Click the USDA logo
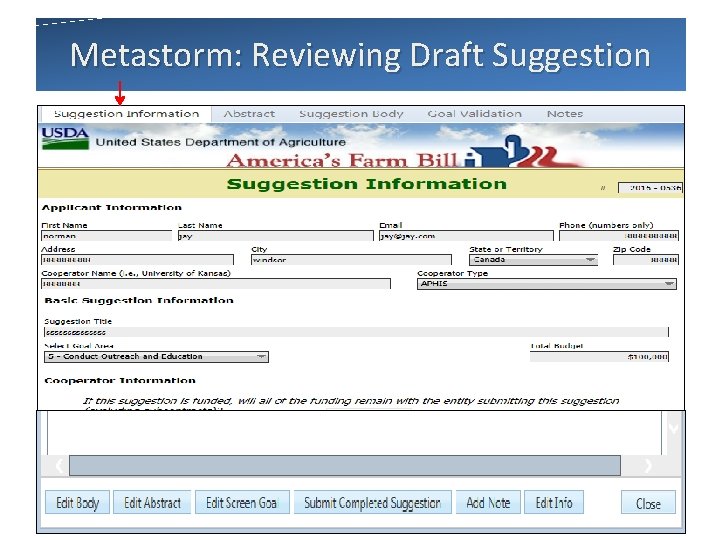The width and height of the screenshot is (720, 540). point(65,138)
